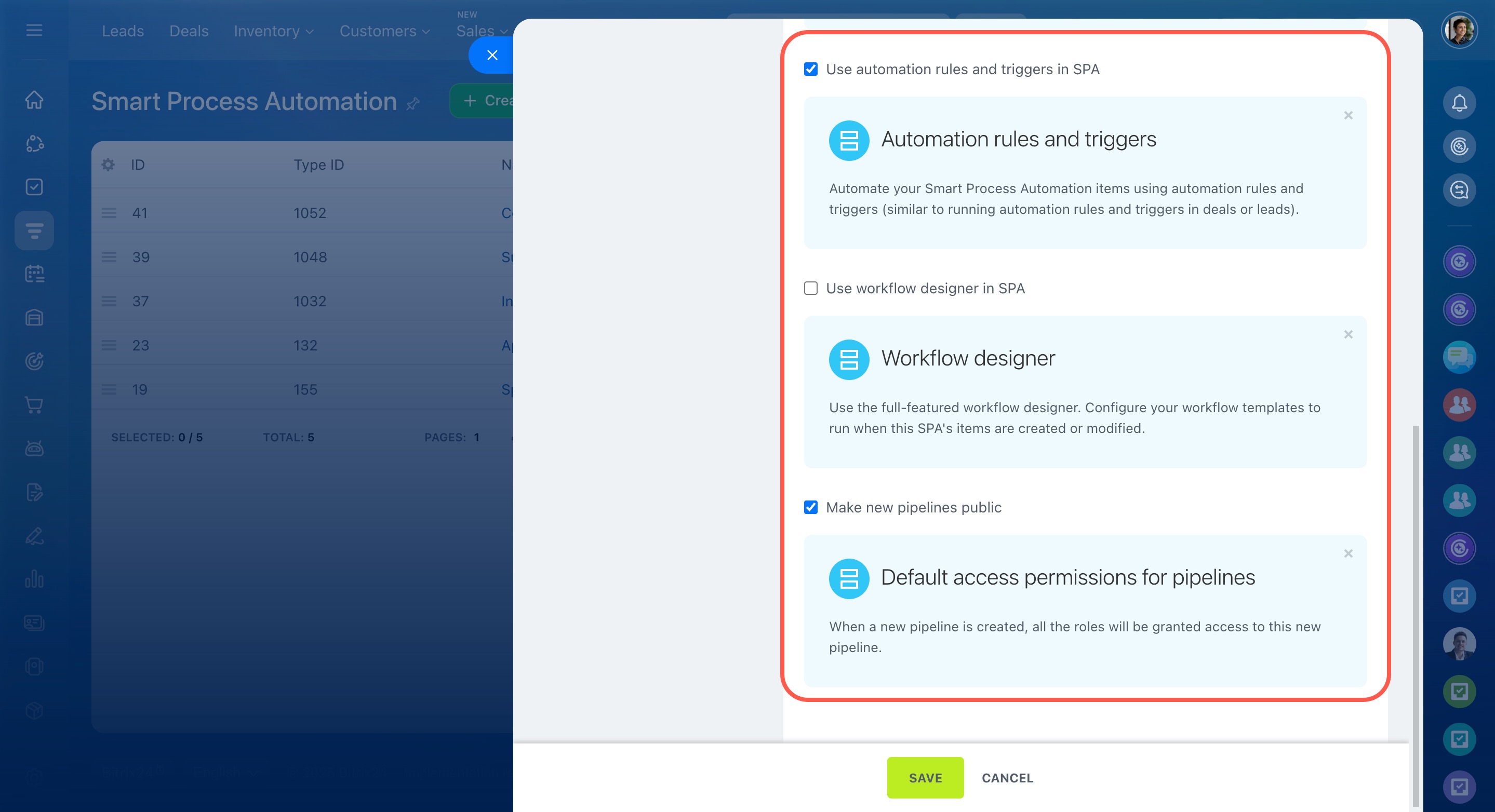Screen dimensions: 1495x812
Task: Click the bar chart analytics sidebar icon
Action: 34,579
